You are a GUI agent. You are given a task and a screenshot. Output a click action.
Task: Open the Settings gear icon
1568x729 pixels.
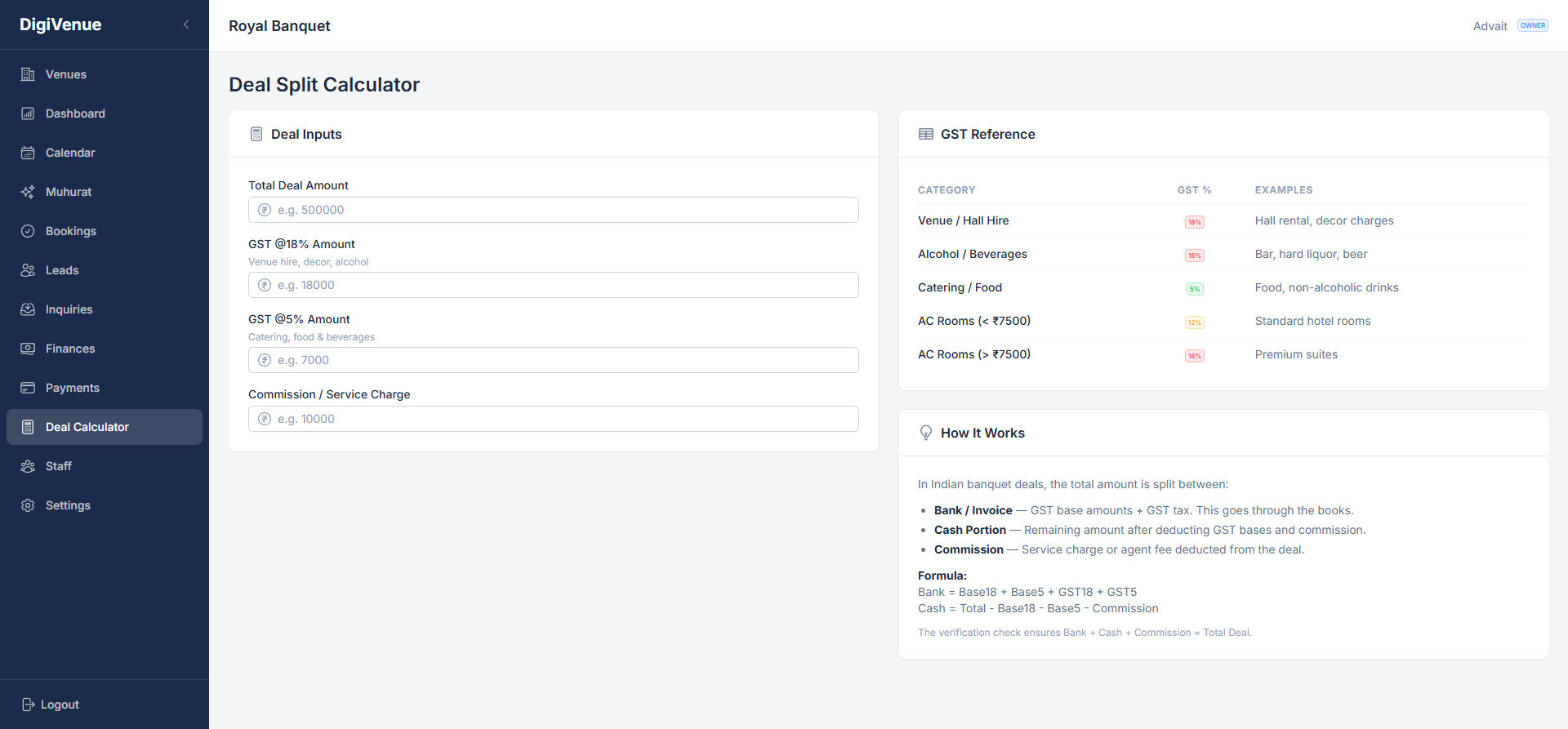(28, 505)
